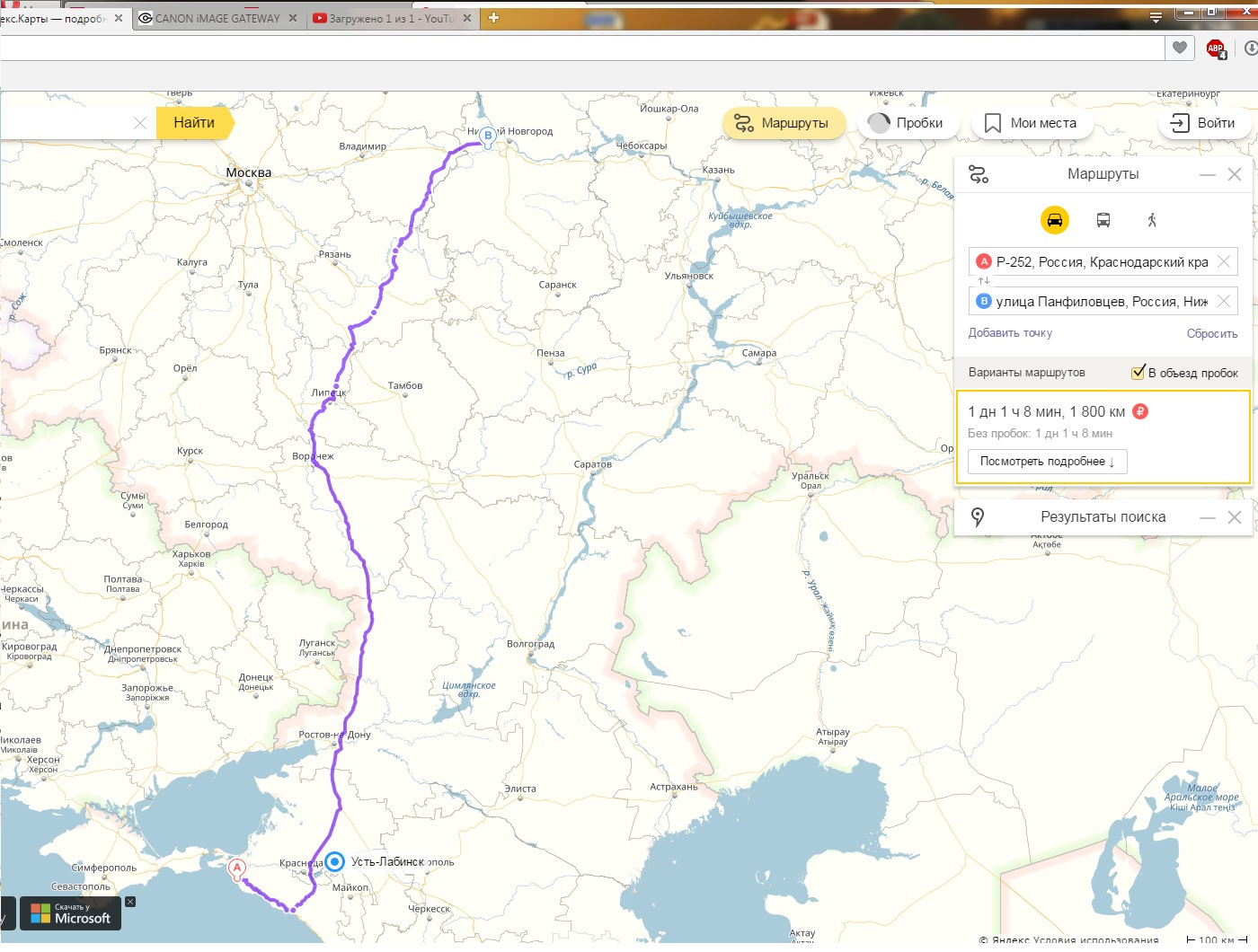This screenshot has height=952, width=1258.
Task: Minimize the Маршруты panel
Action: 1208,175
